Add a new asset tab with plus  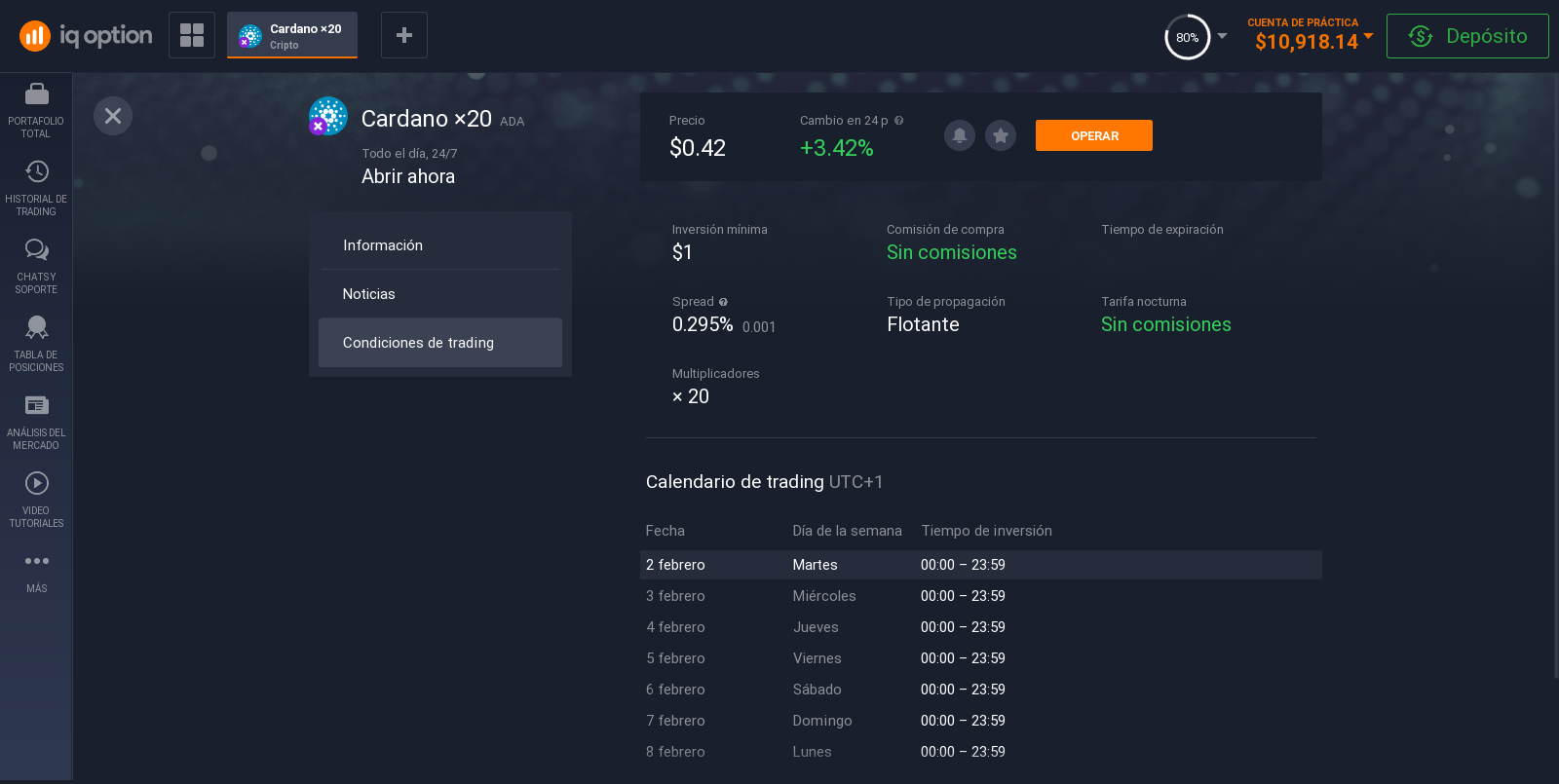click(404, 35)
